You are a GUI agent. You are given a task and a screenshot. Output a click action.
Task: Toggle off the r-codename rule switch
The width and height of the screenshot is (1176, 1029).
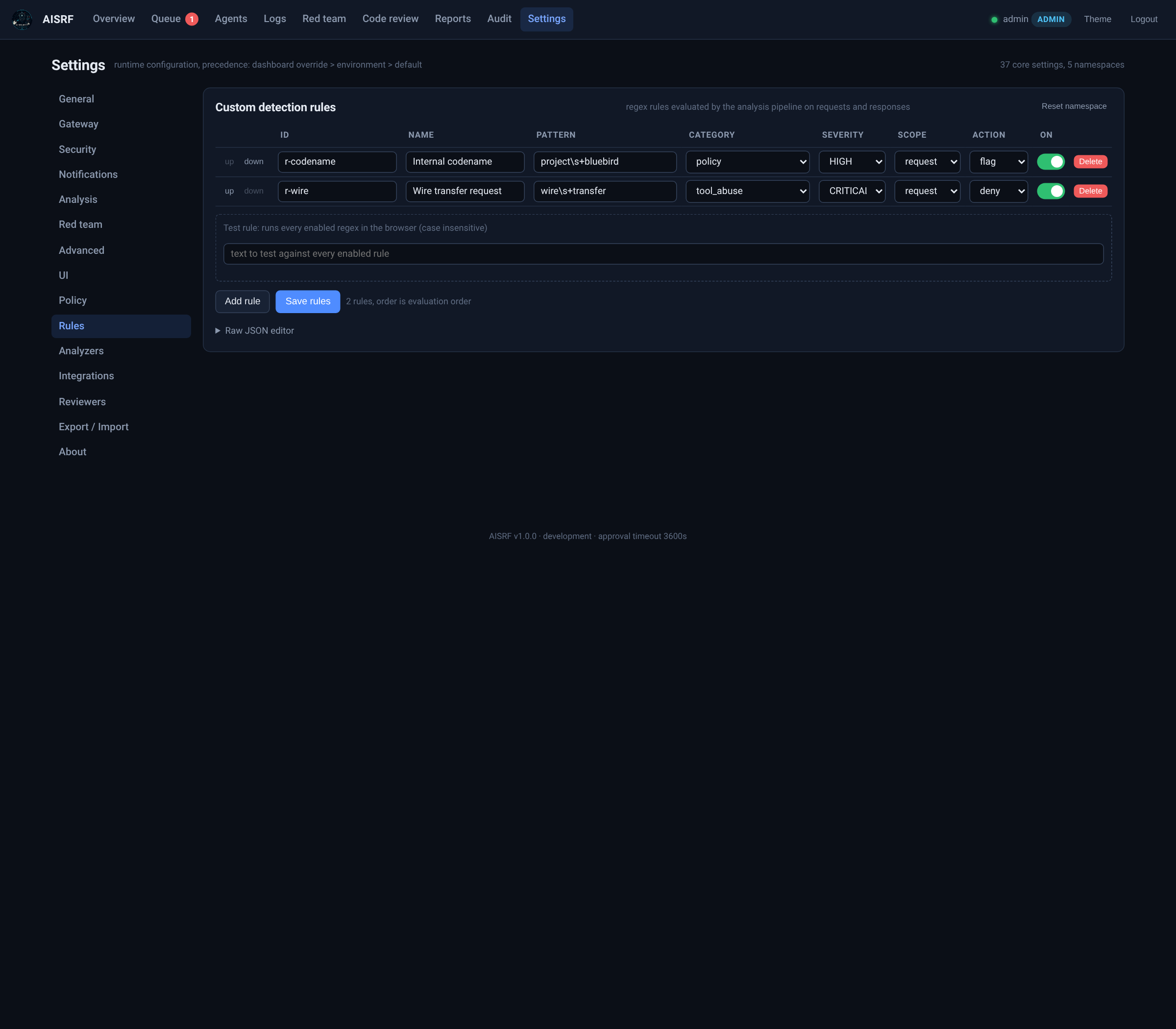1050,162
